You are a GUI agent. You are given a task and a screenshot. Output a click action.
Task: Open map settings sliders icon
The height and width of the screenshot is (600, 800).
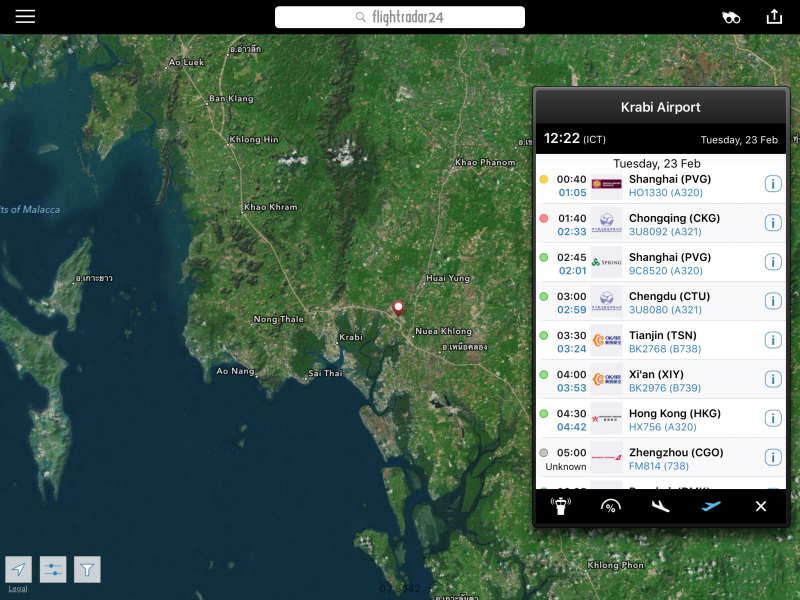pyautogui.click(x=53, y=569)
